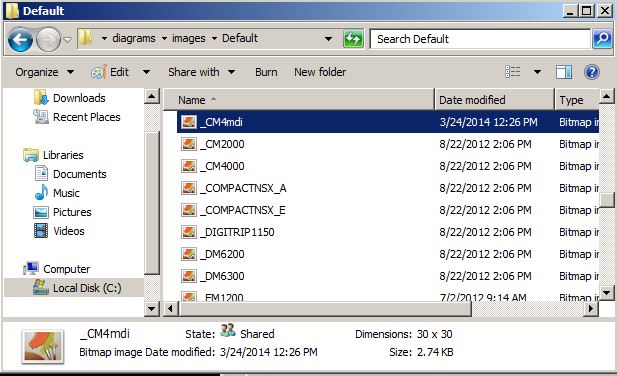This screenshot has width=617, height=376.
Task: Open the Edit dropdown arrow
Action: click(146, 72)
